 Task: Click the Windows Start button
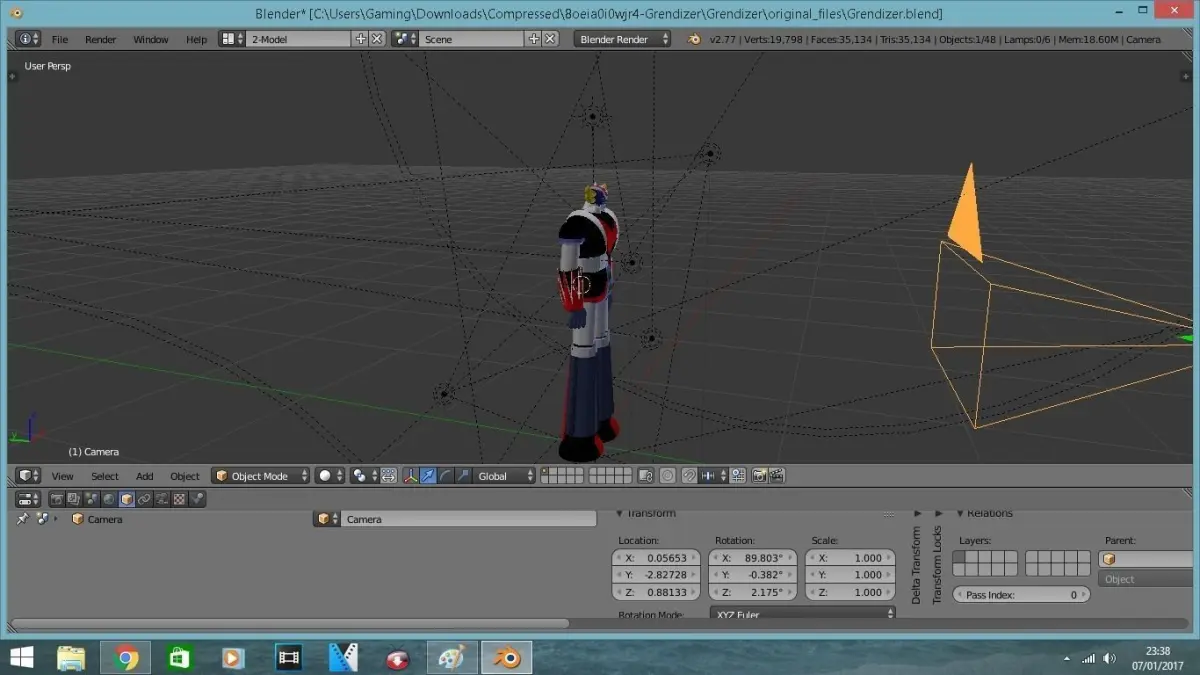click(20, 657)
